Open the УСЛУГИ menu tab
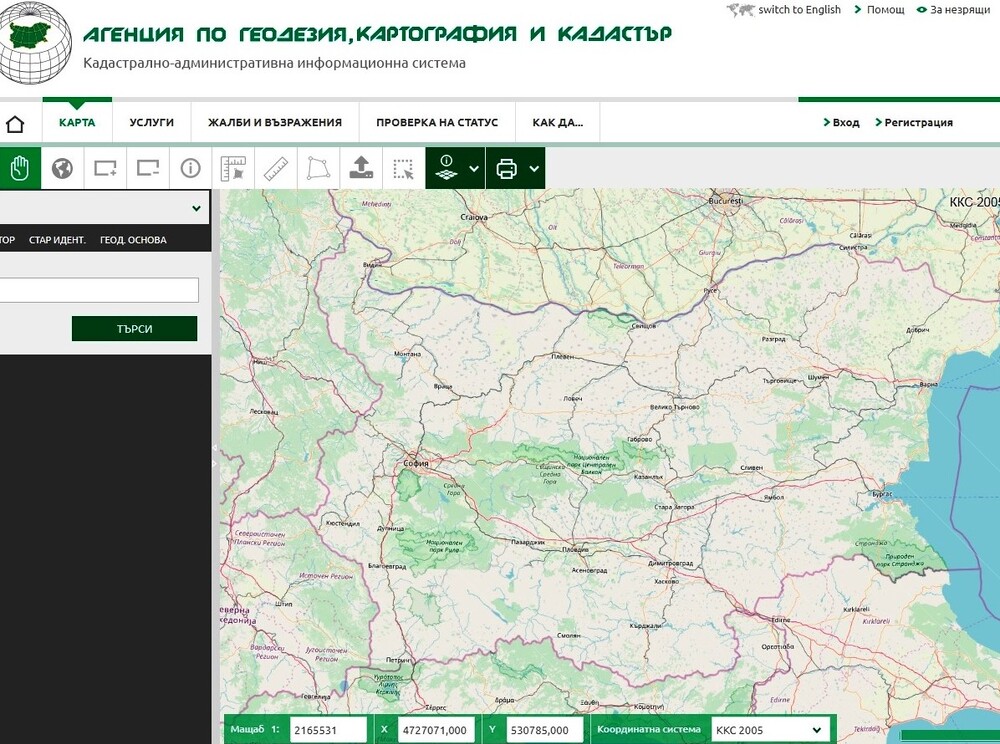The image size is (1000, 744). click(x=151, y=123)
